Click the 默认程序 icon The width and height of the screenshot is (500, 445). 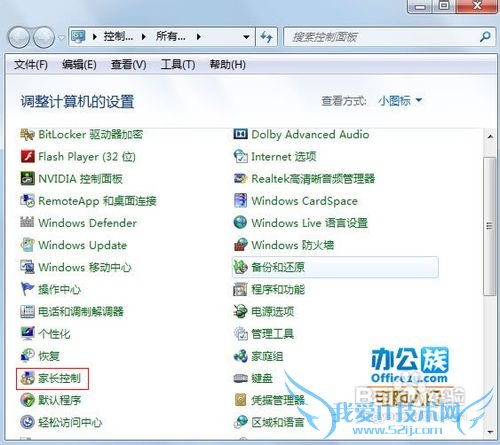point(27,400)
